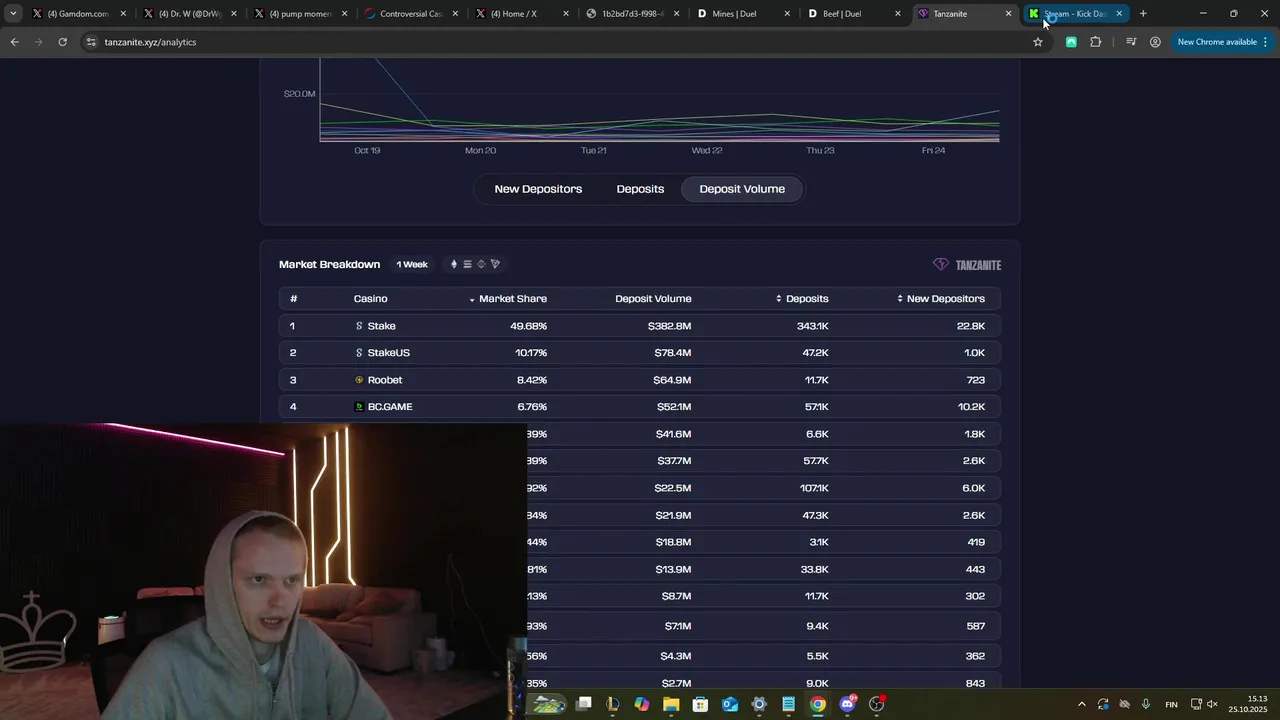Click the muted volume icon in tray
This screenshot has width=1280, height=720.
1213,704
